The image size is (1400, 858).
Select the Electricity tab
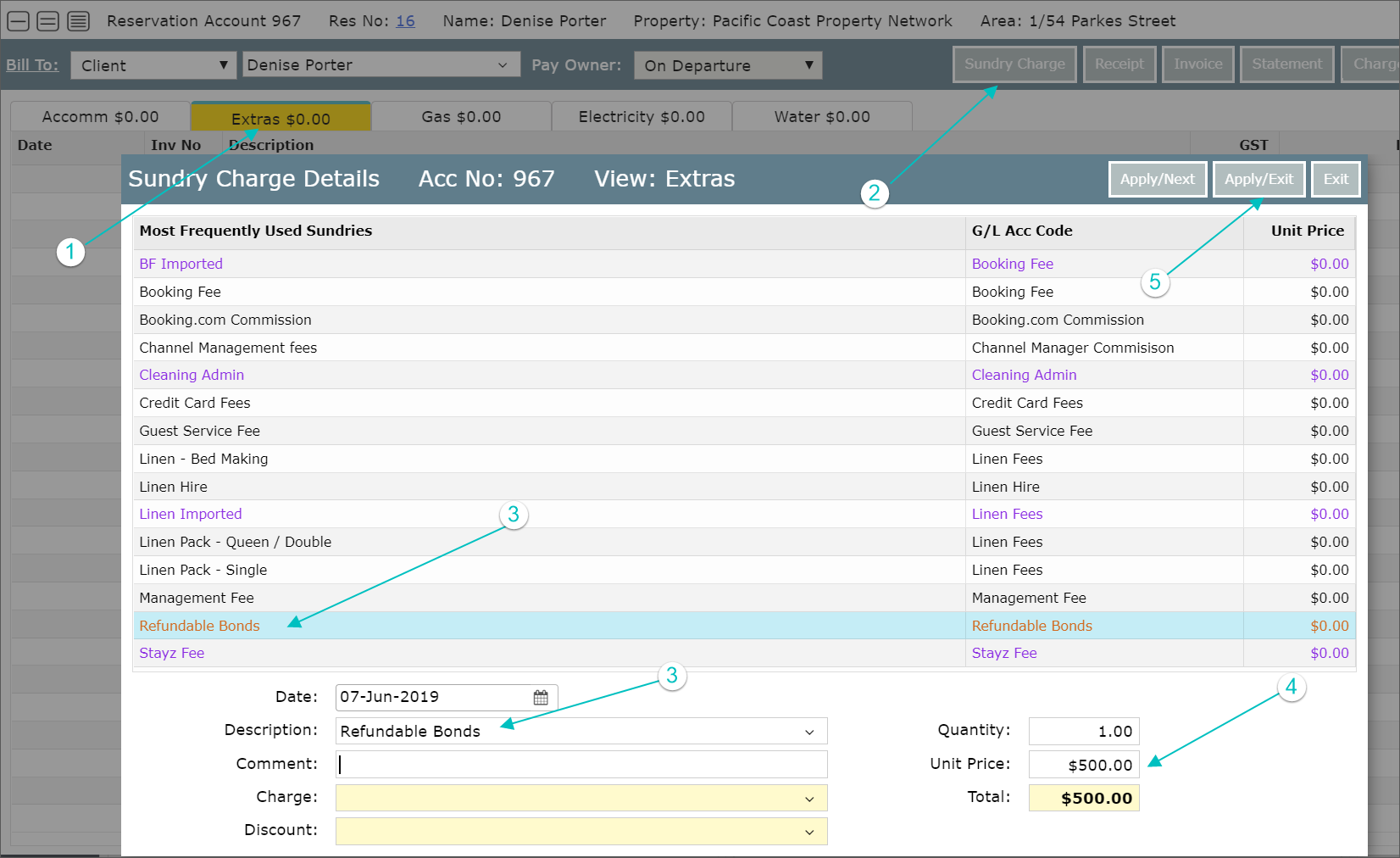[641, 117]
